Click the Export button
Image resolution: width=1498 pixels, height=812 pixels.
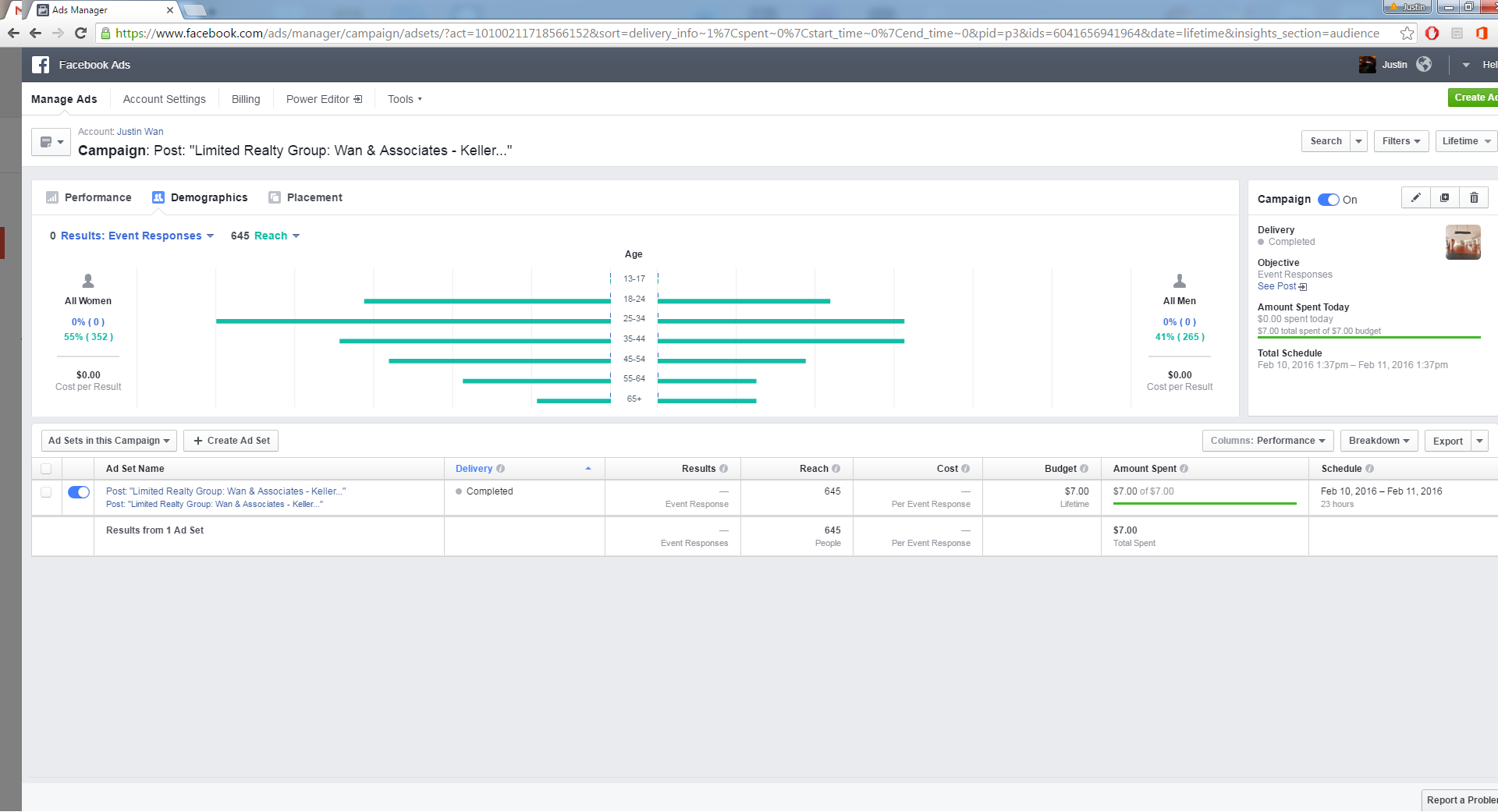1447,441
